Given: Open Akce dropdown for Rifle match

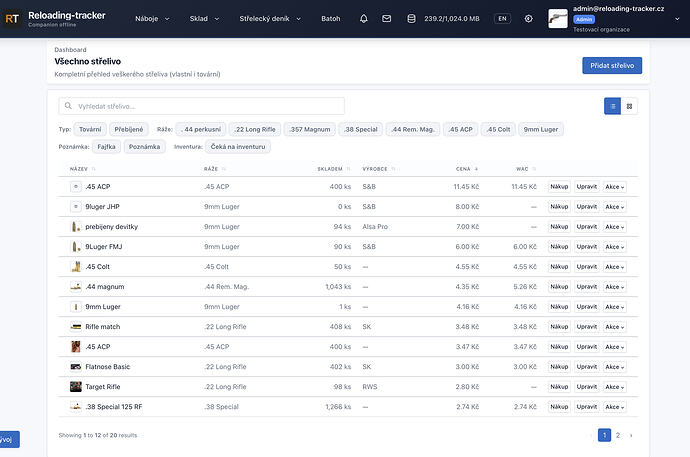Looking at the screenshot, I should pos(614,327).
